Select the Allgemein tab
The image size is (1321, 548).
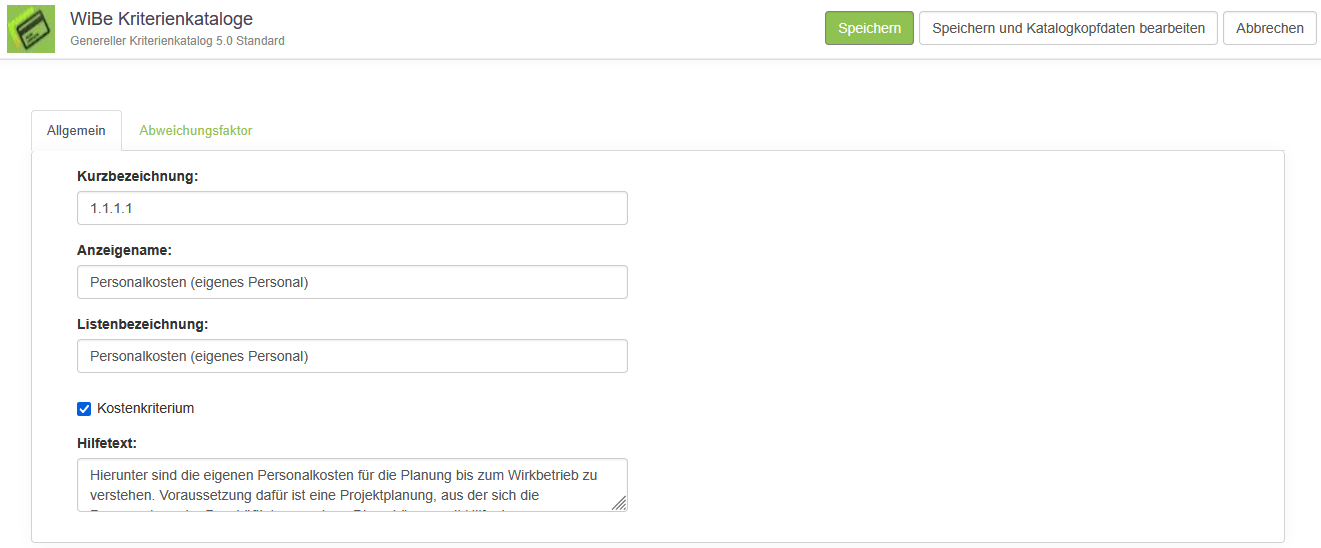(76, 131)
